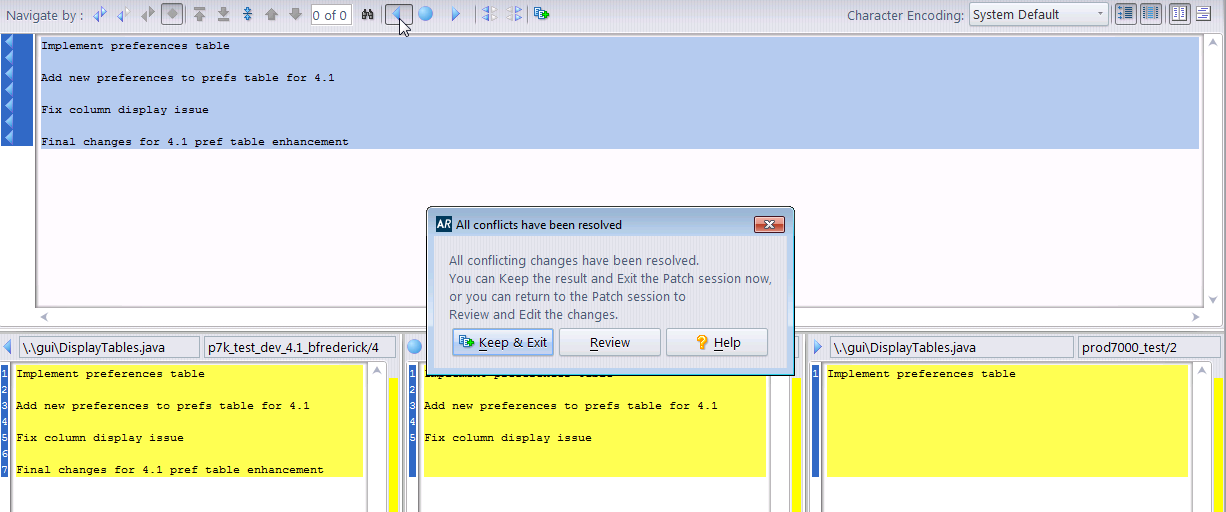
Task: Open the Character Encoding dropdown
Action: pos(1038,15)
